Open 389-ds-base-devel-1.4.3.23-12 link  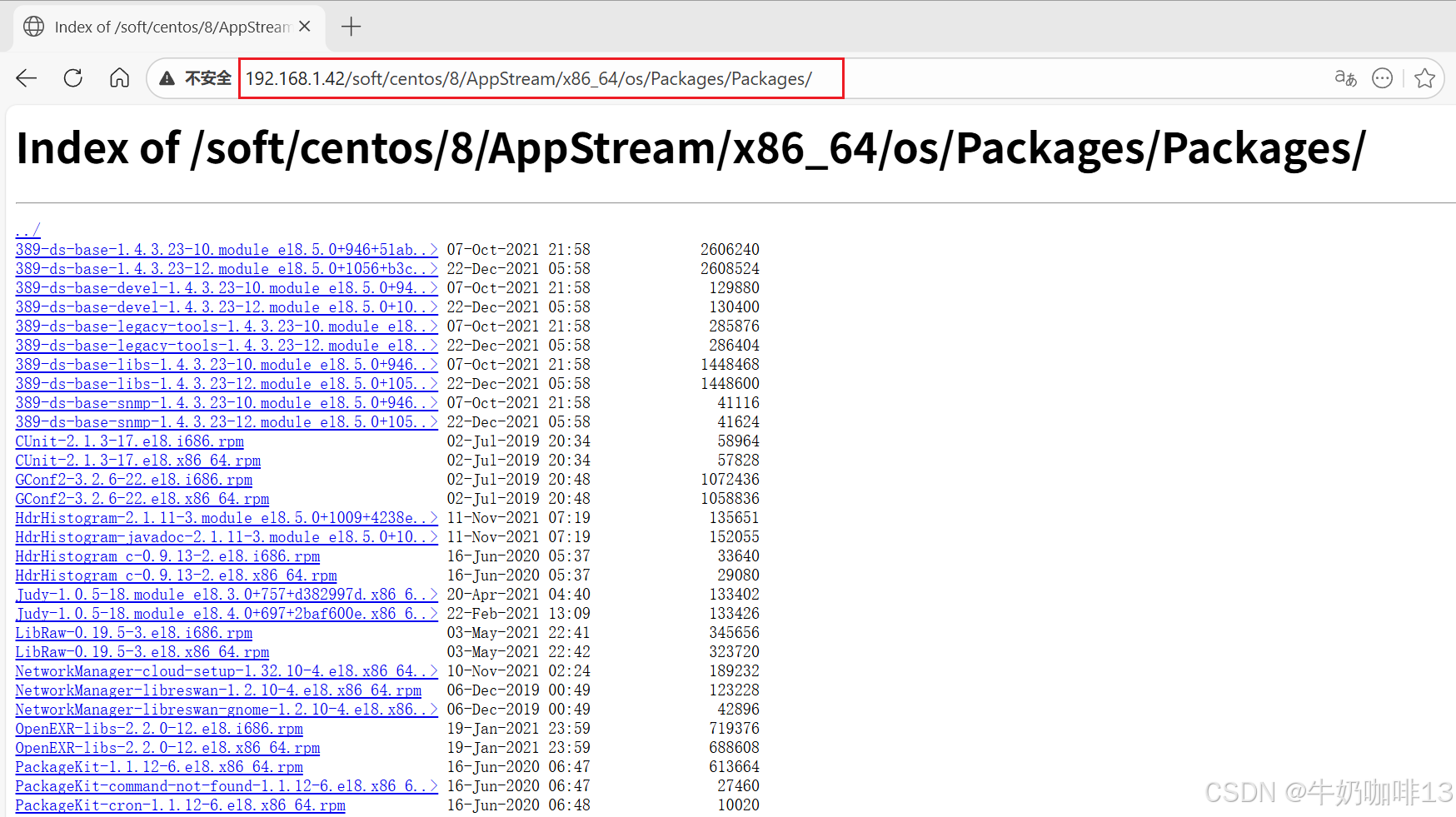pyautogui.click(x=227, y=307)
